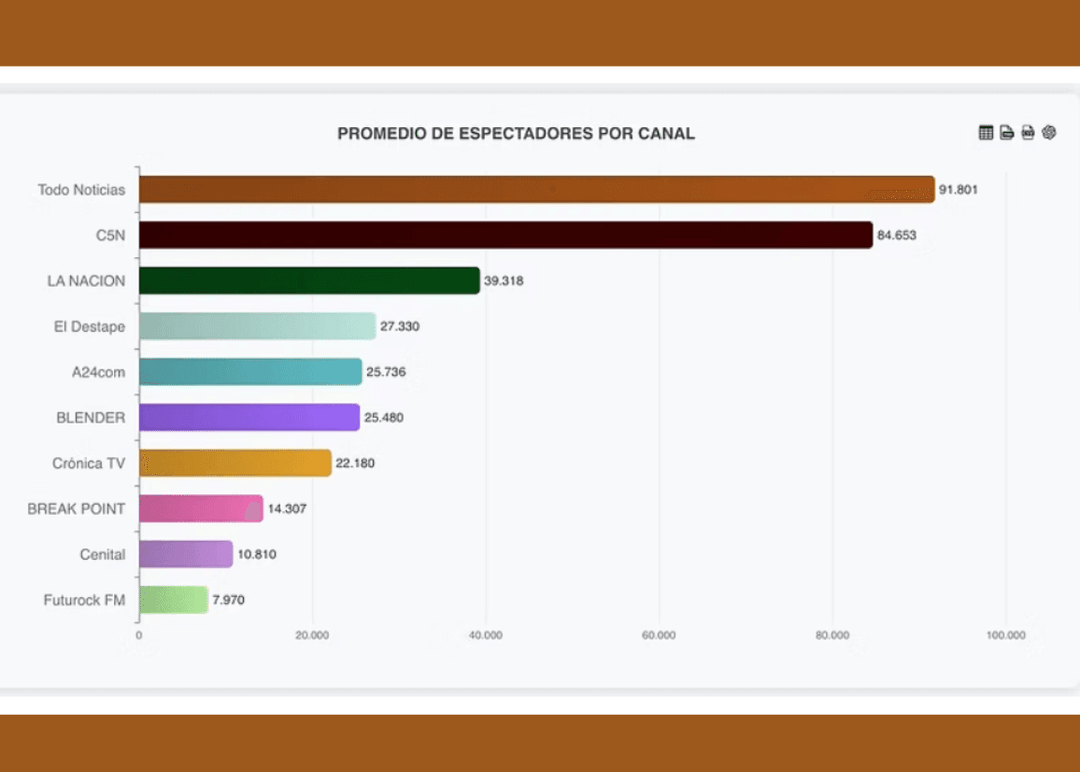This screenshot has width=1080, height=772.
Task: Click the first file export icon
Action: point(1007,133)
